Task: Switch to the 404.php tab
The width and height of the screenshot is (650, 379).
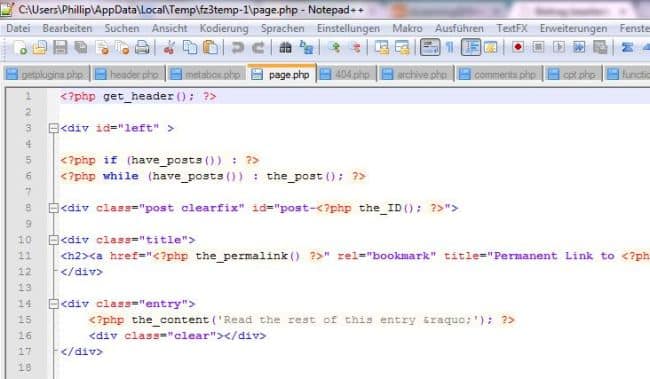Action: tap(346, 75)
